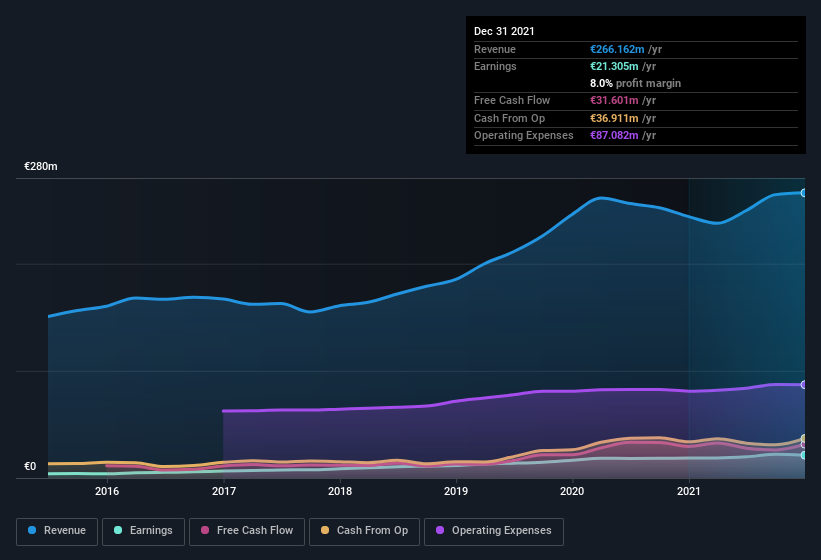Screen dimensions: 821x560
Task: Click the €0 y-axis label
Action: coord(30,466)
